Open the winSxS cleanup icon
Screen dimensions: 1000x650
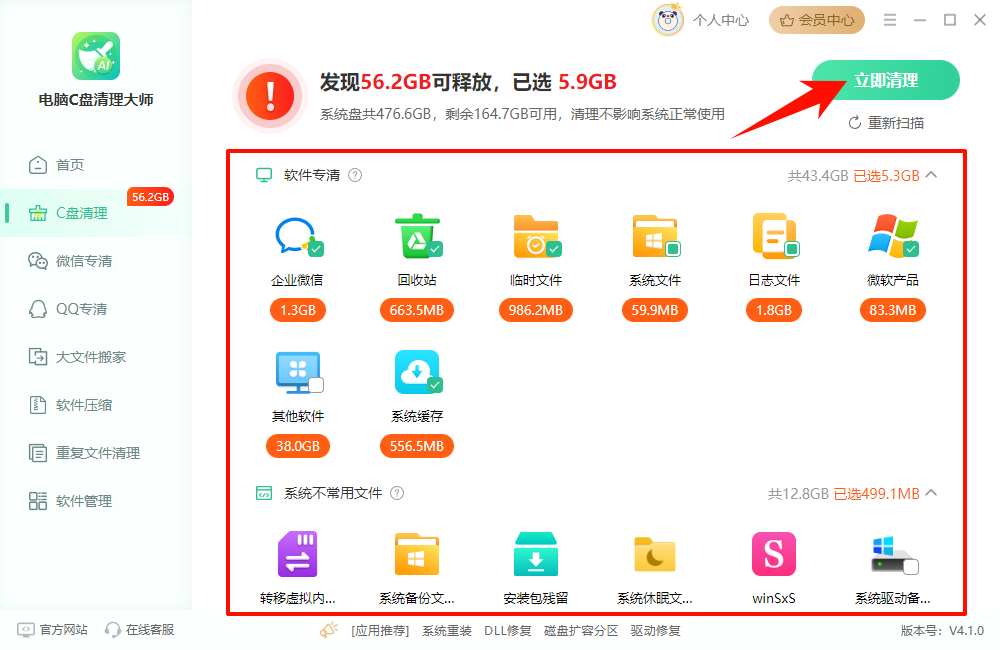[x=773, y=553]
